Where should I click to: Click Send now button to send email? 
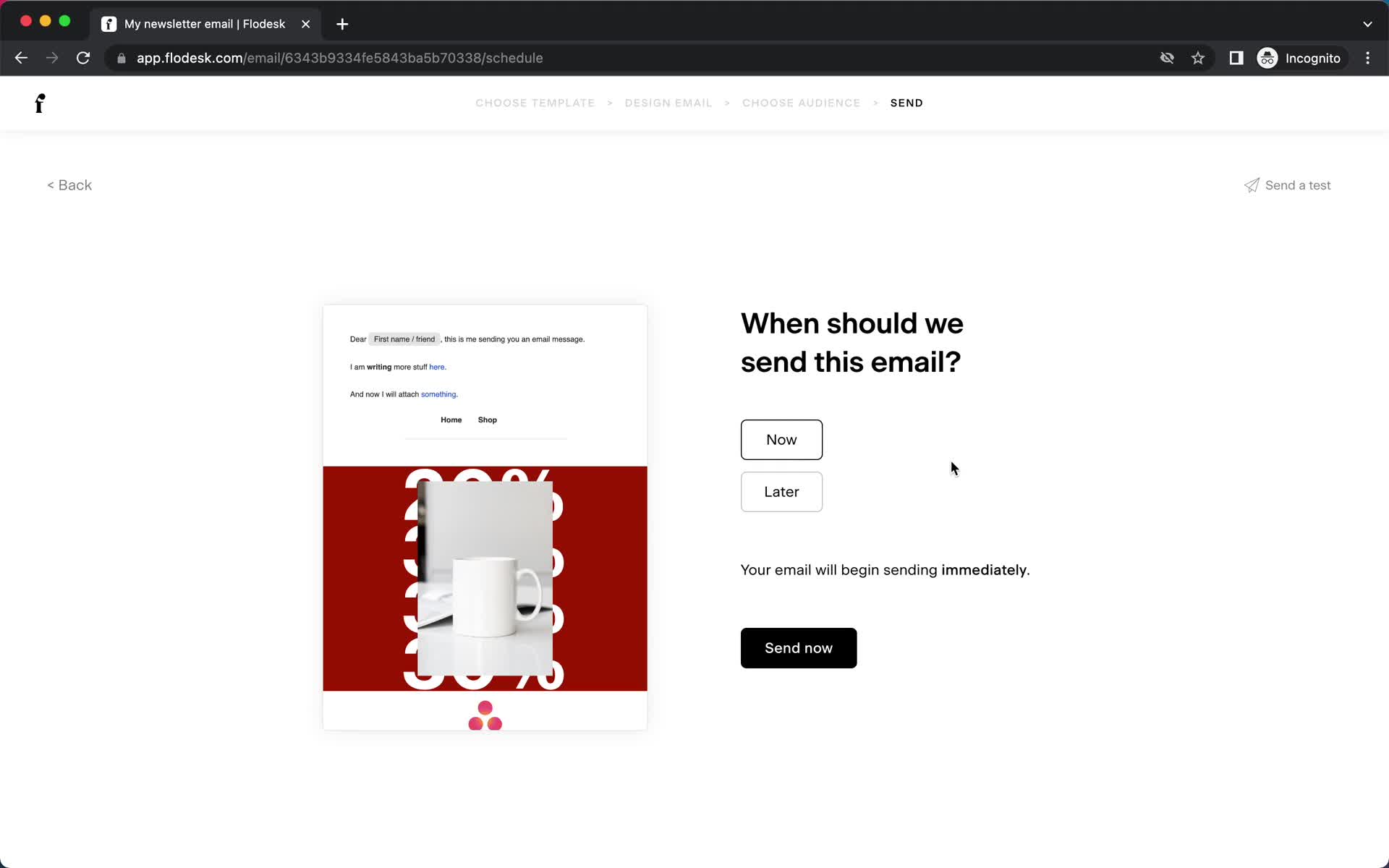[798, 648]
